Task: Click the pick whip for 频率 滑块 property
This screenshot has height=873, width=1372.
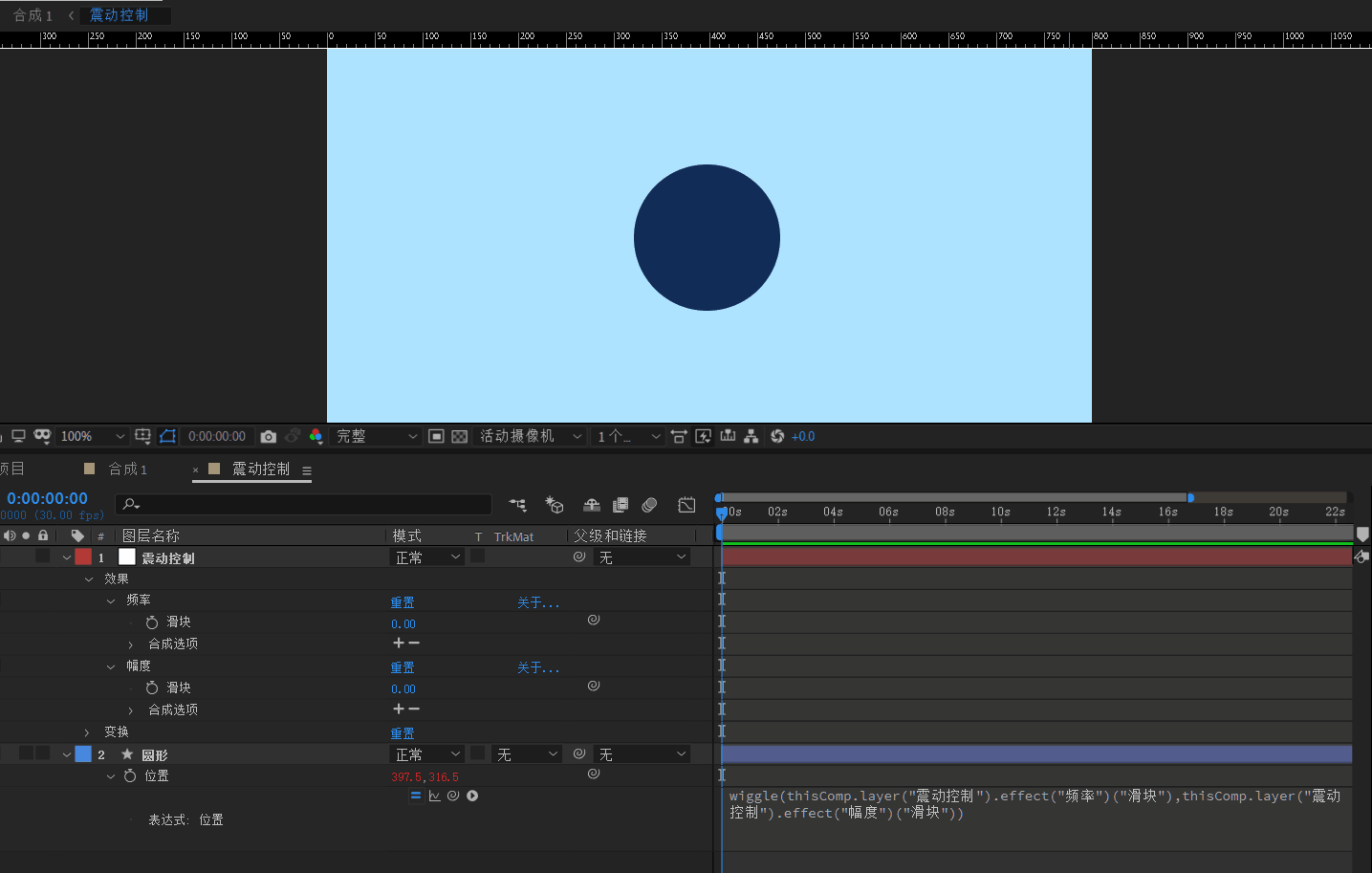Action: click(594, 620)
